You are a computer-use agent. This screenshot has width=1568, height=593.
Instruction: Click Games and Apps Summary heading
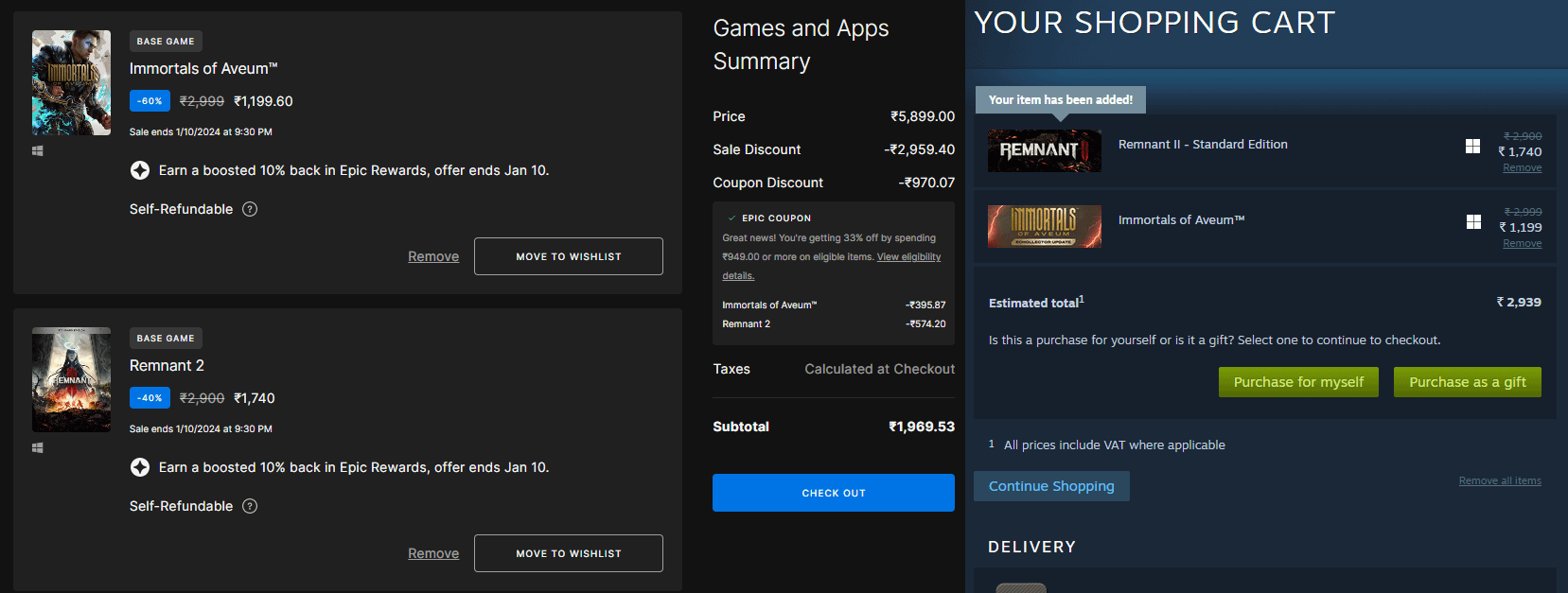tap(802, 44)
